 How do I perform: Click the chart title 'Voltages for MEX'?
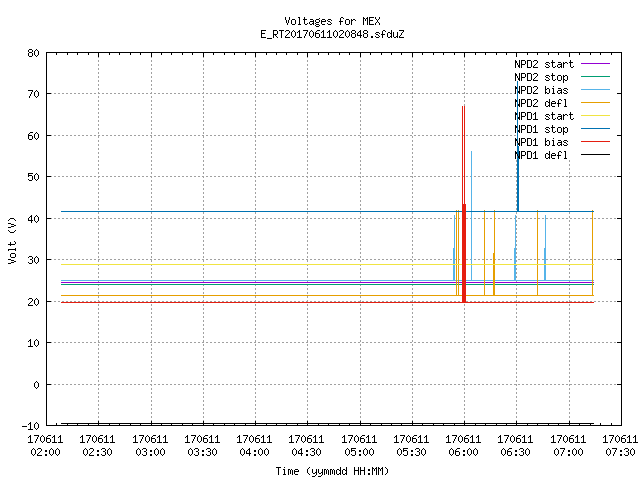(x=332, y=21)
